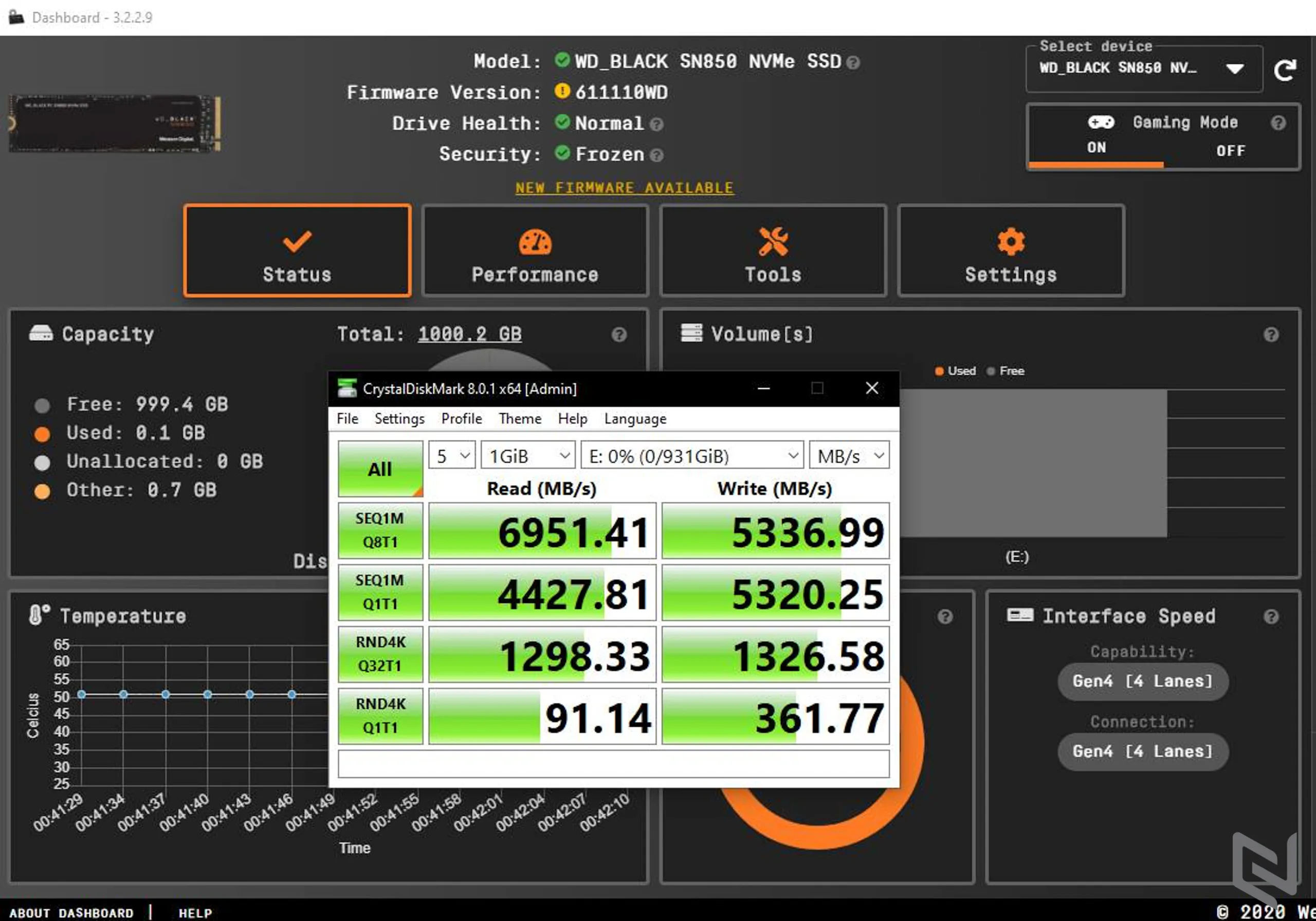
Task: Switch to the Tools tab
Action: pyautogui.click(x=773, y=251)
